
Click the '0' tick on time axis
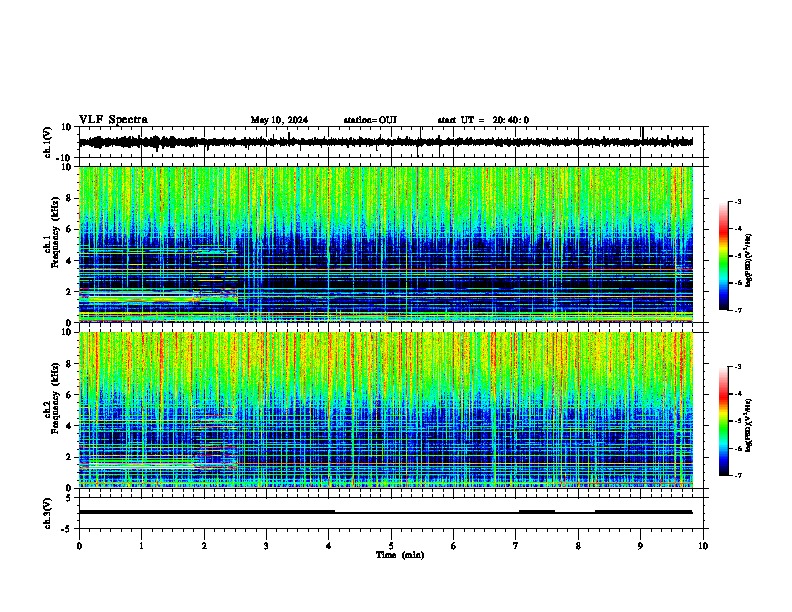pyautogui.click(x=79, y=546)
